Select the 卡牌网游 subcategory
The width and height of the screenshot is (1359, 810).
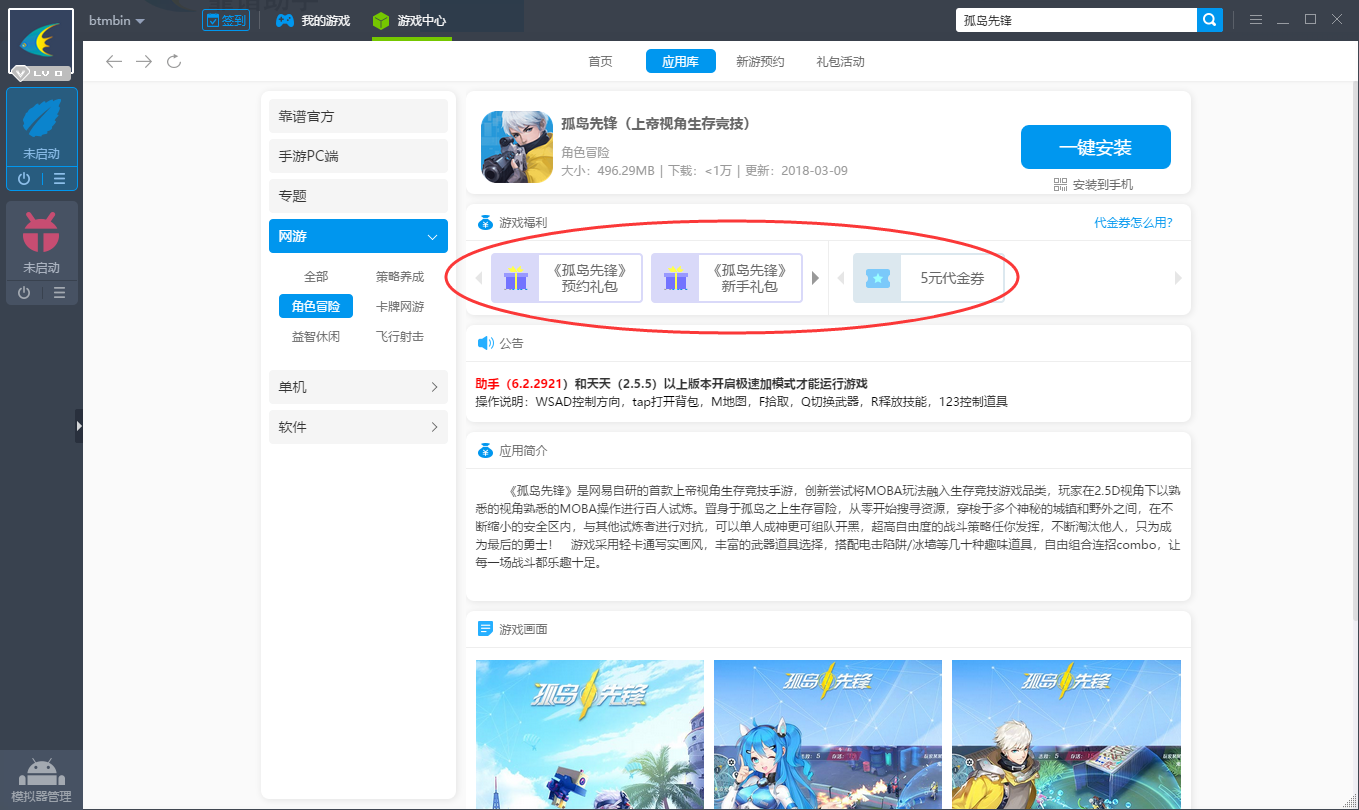click(x=400, y=307)
